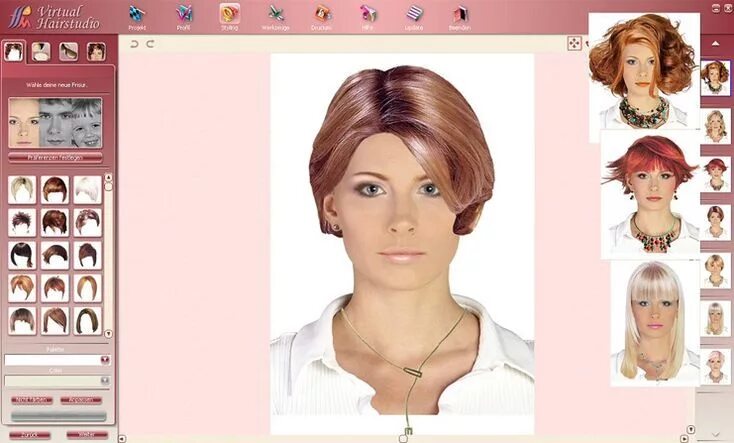Screen dimensions: 734x443
Task: Click the redo arrow icon
Action: (150, 44)
